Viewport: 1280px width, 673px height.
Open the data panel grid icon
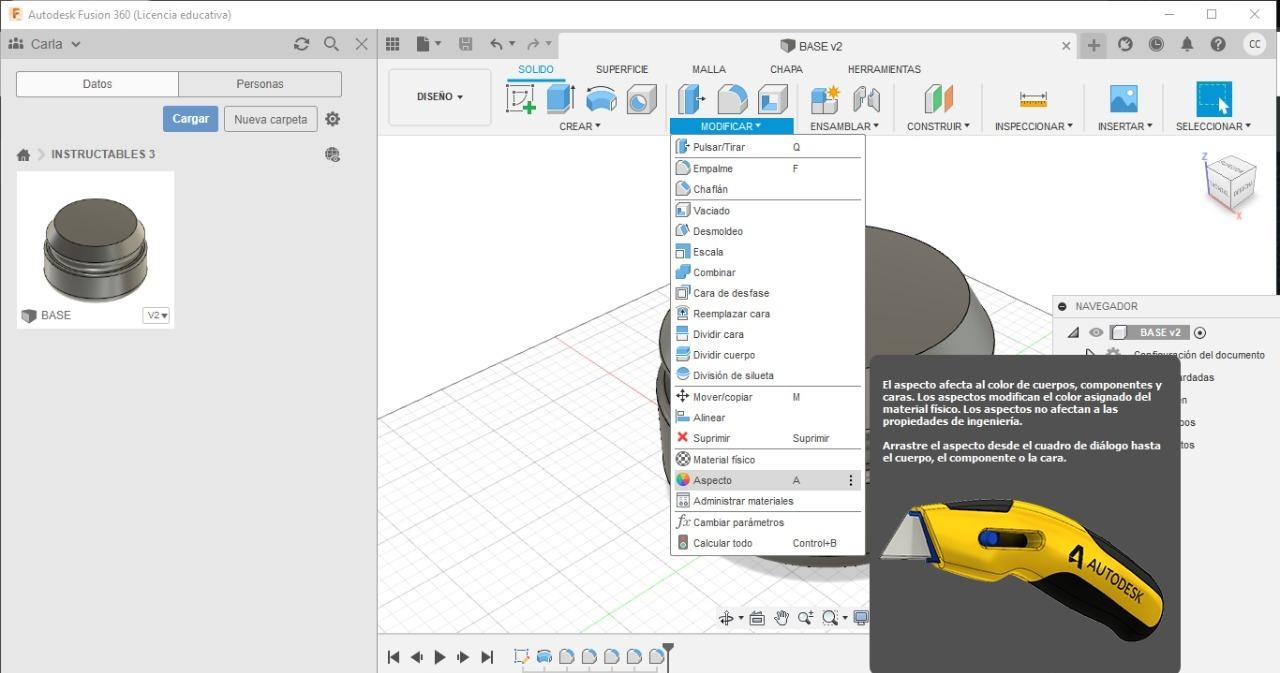pos(393,44)
